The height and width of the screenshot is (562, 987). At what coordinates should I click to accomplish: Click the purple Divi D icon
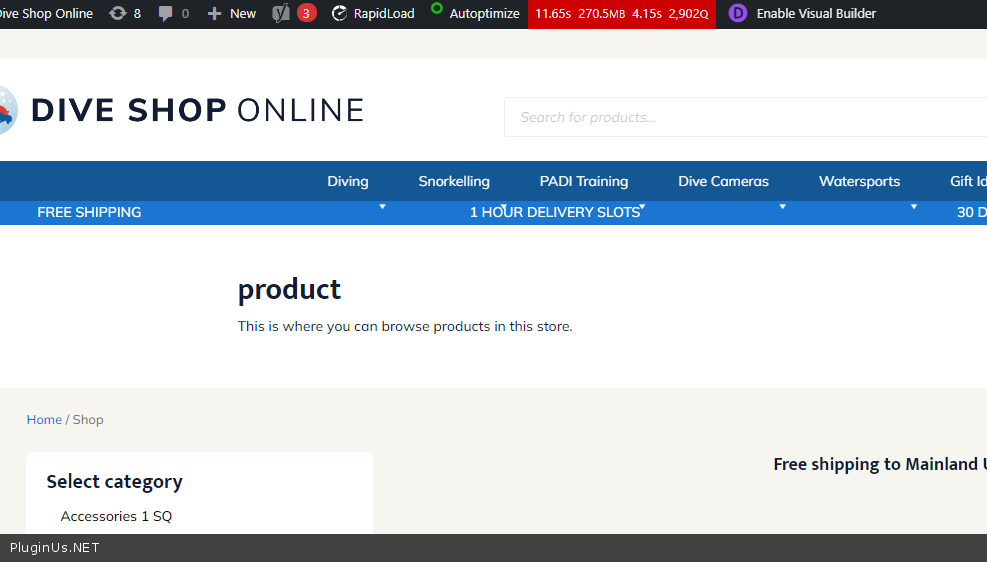(x=738, y=13)
